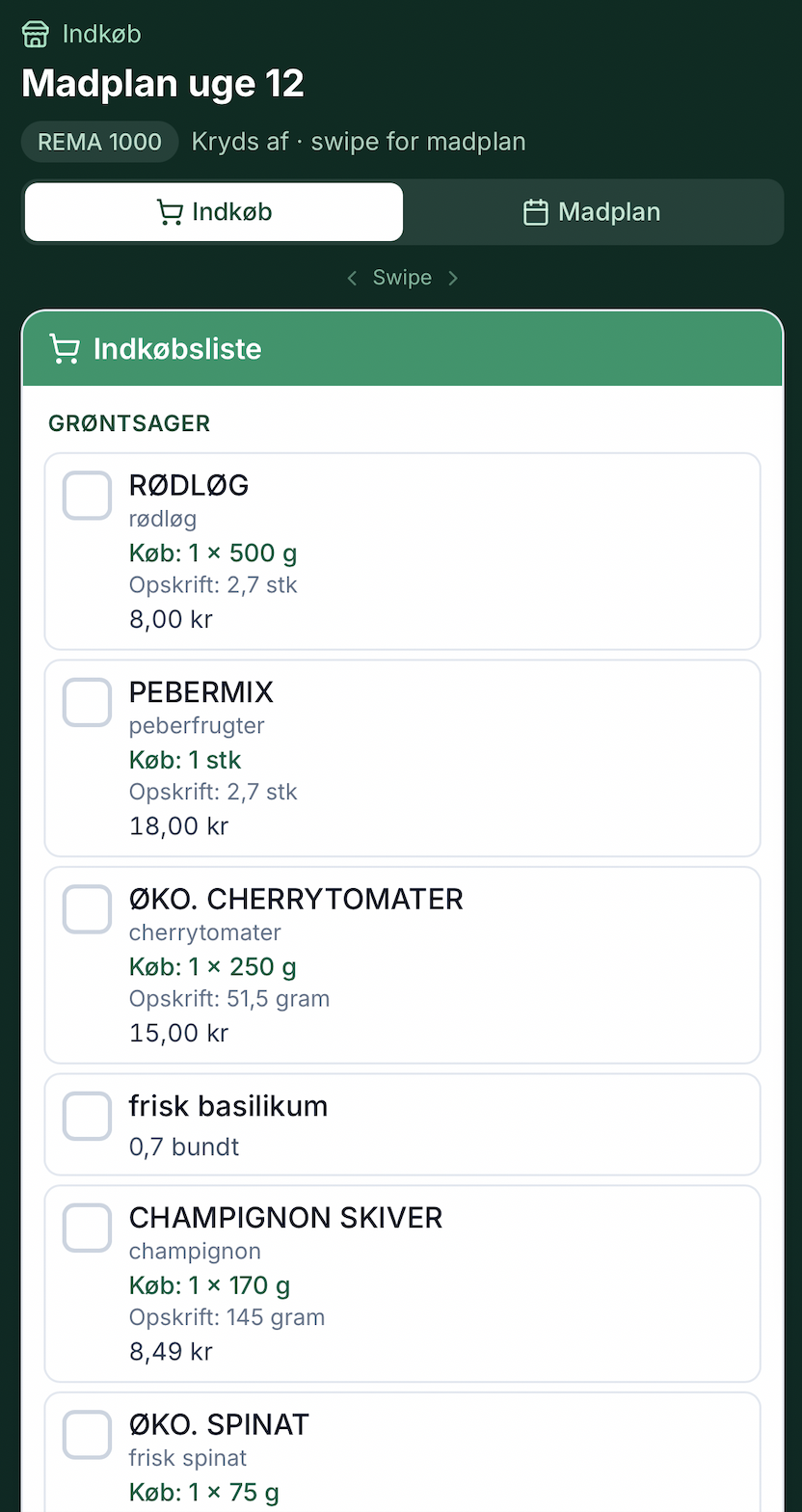Check off the RØDLØG item
Screen dimensions: 802x1512
(88, 496)
